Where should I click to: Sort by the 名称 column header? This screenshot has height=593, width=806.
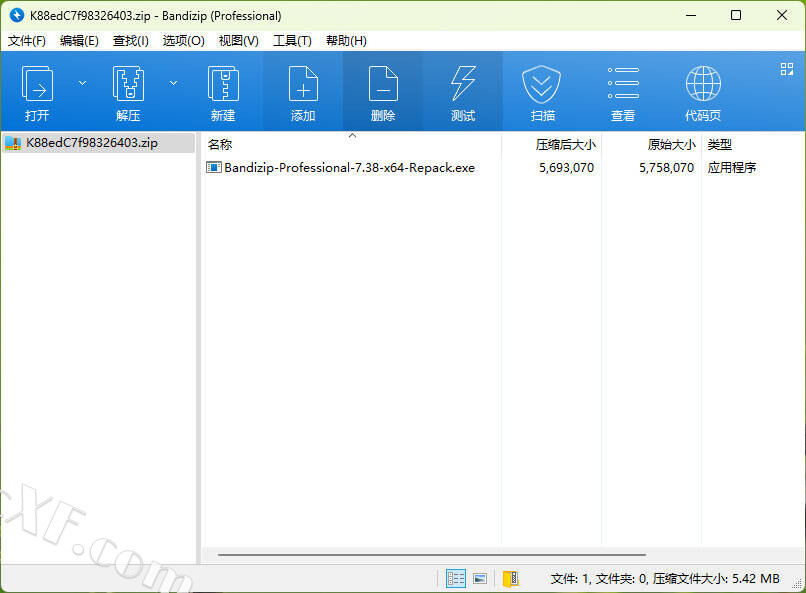tap(352, 144)
